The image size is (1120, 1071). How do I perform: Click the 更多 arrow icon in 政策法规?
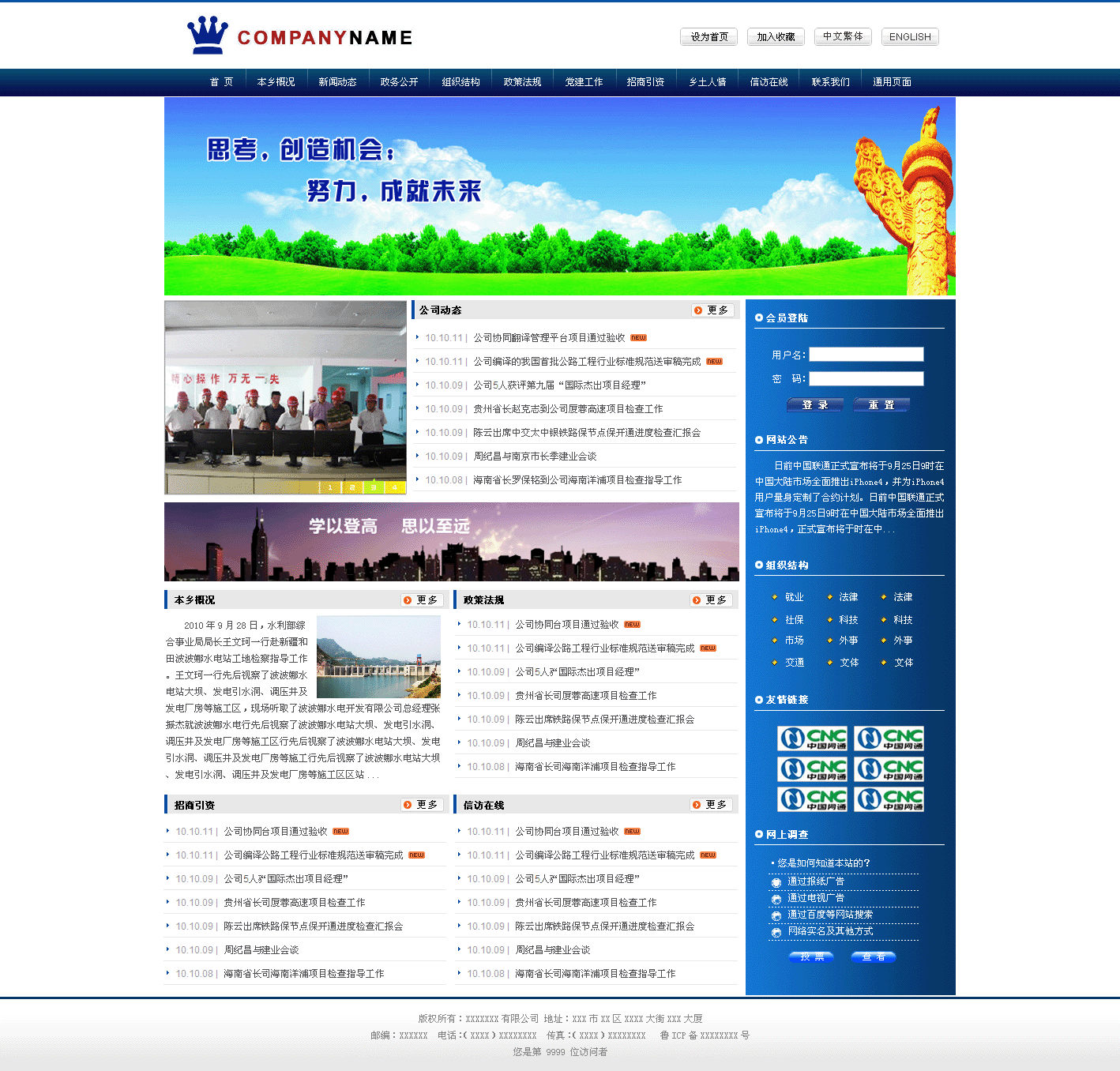pos(697,600)
